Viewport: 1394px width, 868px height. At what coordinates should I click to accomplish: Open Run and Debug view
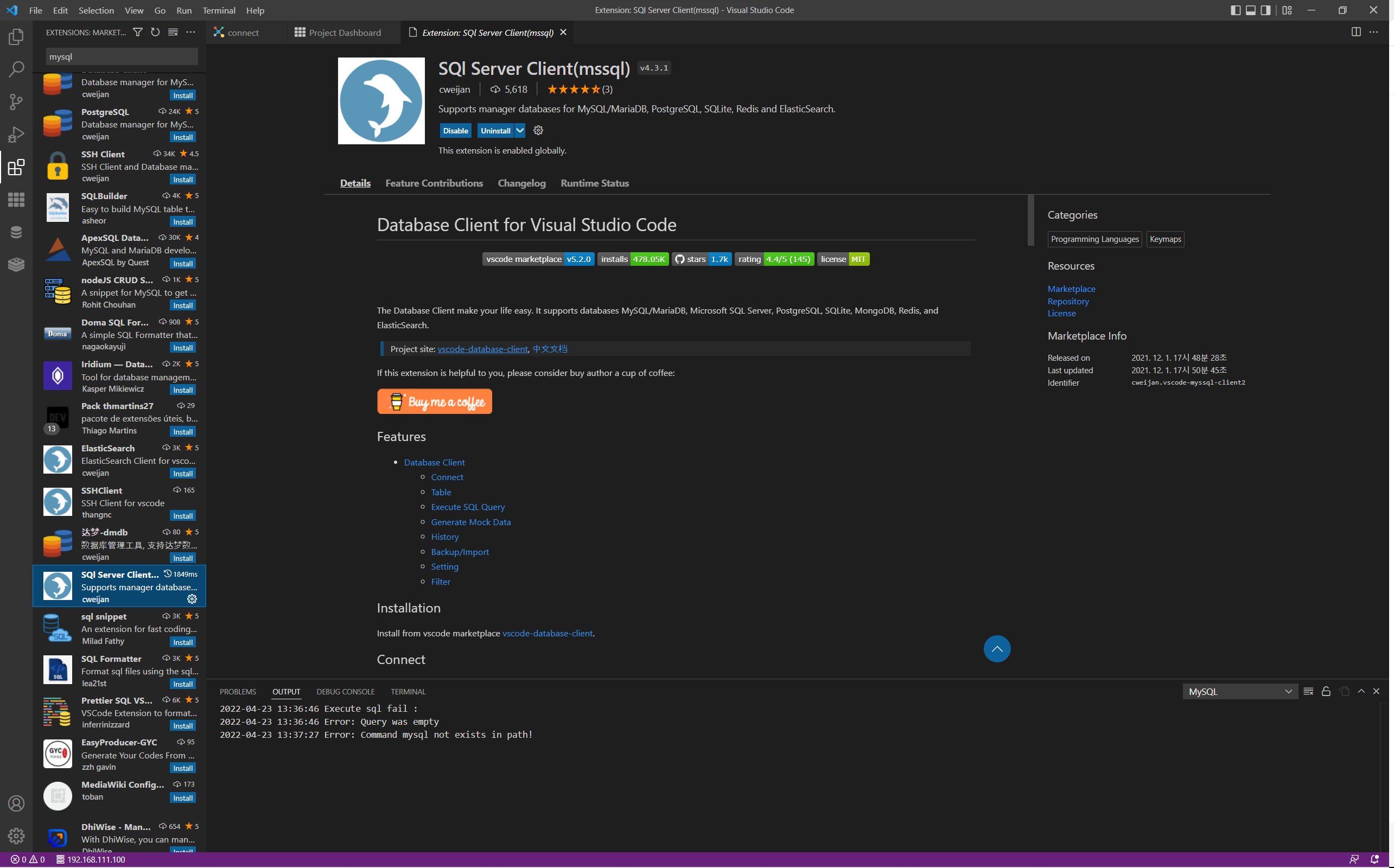coord(16,135)
